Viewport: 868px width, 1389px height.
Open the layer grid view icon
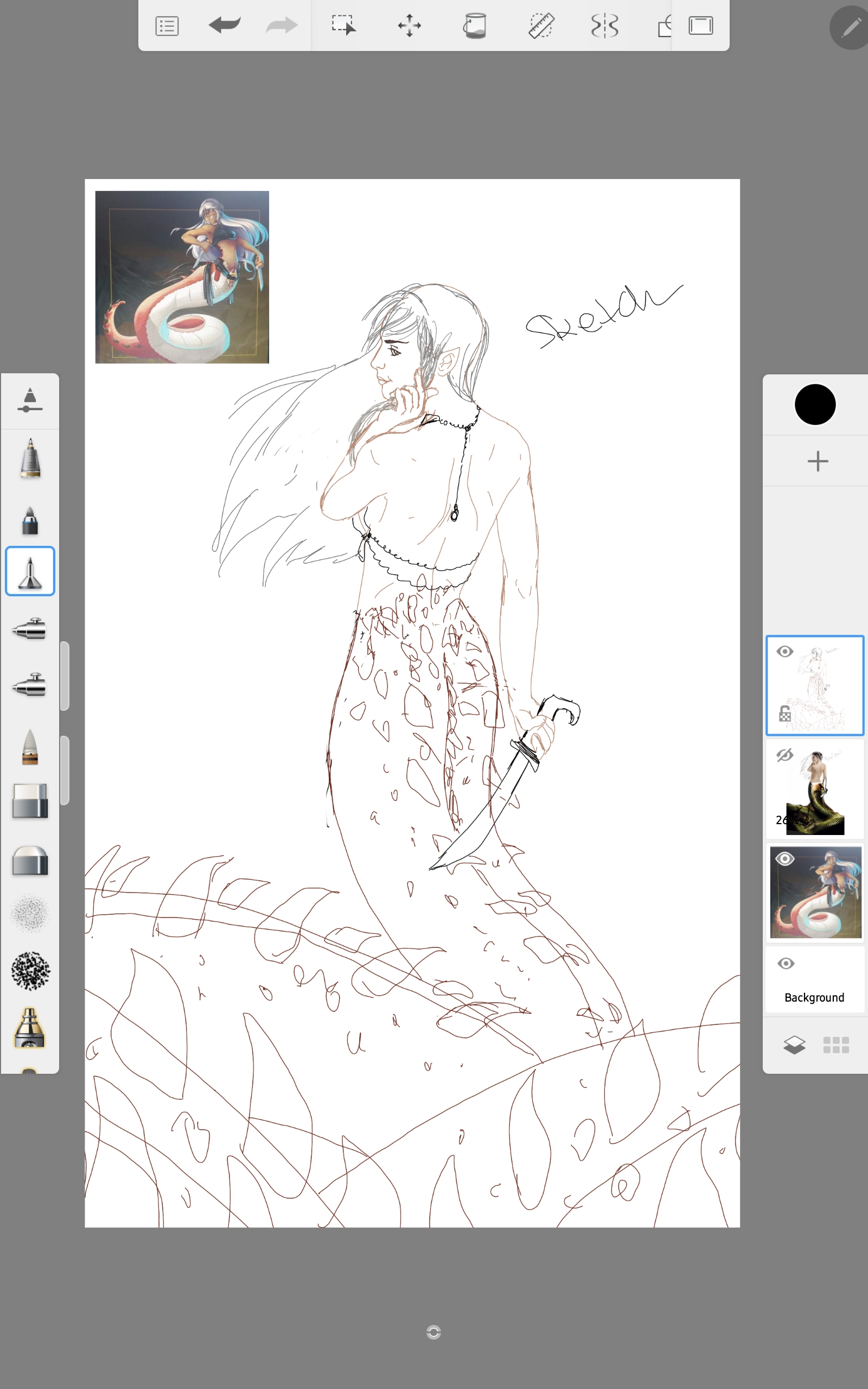click(836, 1045)
